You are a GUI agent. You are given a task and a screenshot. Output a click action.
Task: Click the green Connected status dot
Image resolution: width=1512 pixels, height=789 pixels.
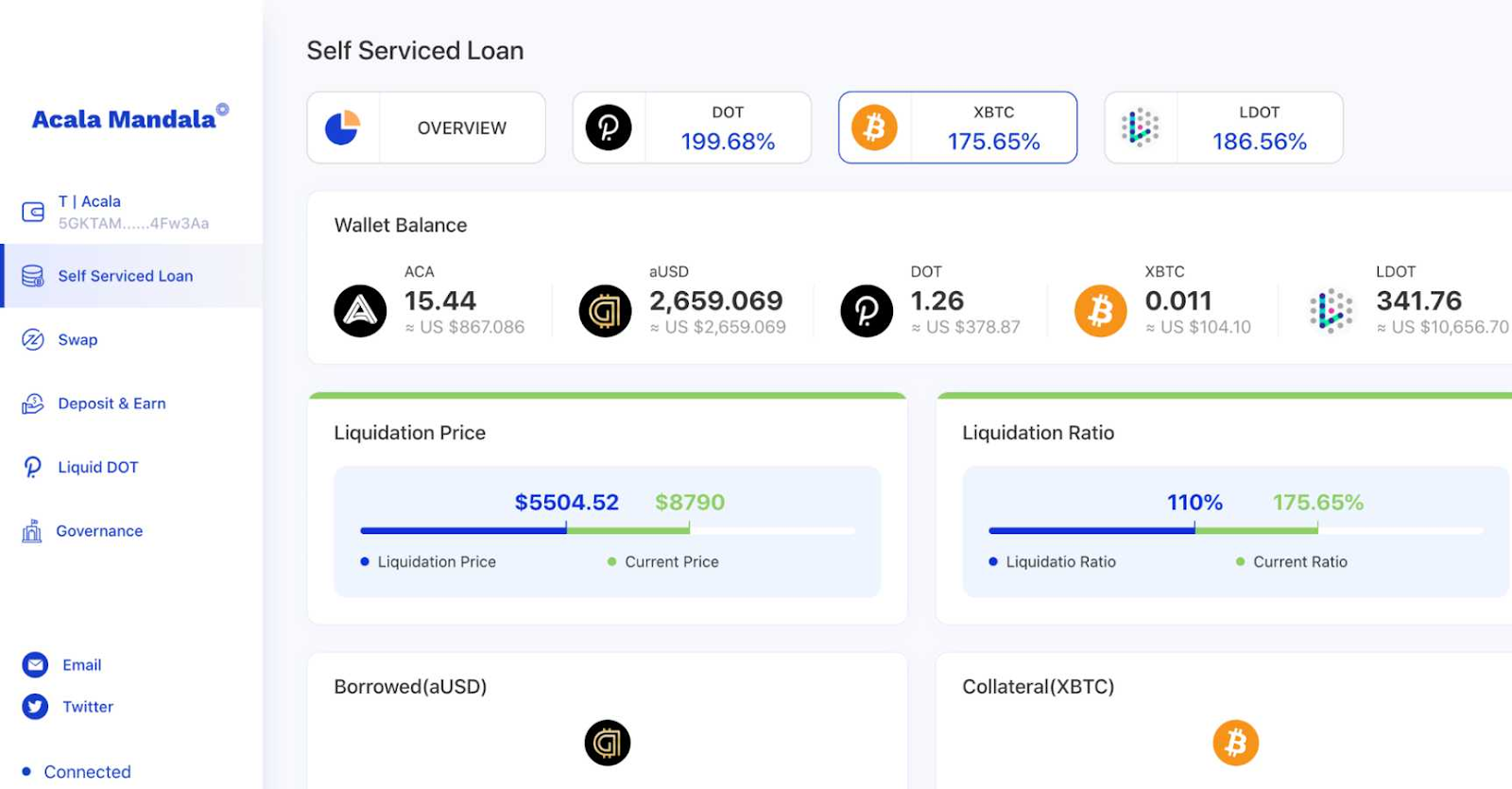26,771
